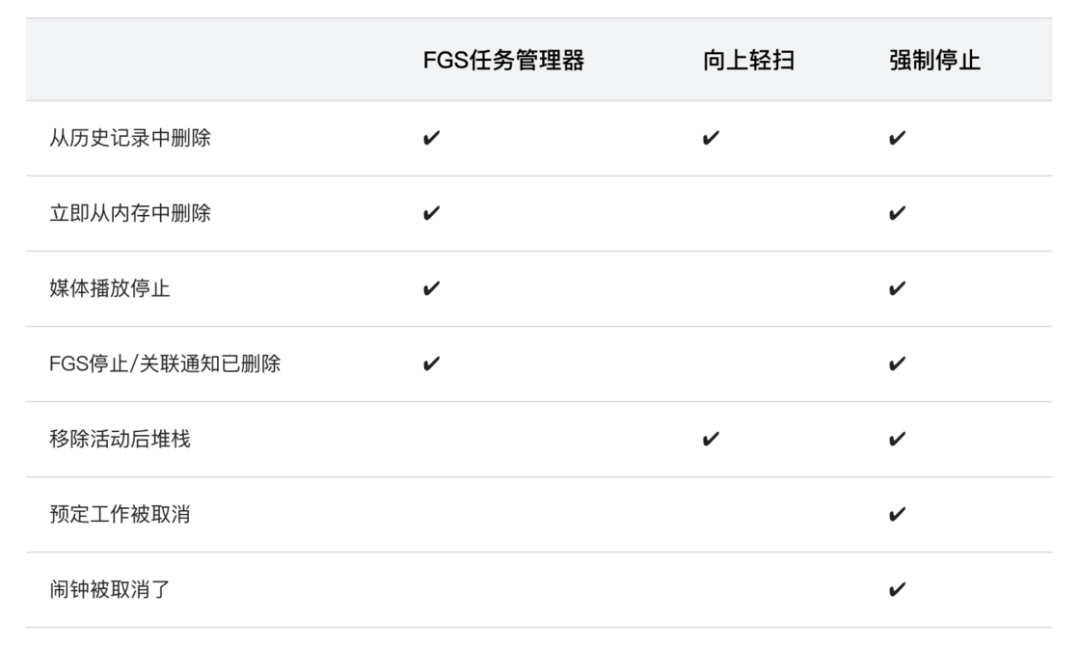Select the 向上轻扫 column header
Image resolution: width=1080 pixels, height=647 pixels.
(x=748, y=61)
